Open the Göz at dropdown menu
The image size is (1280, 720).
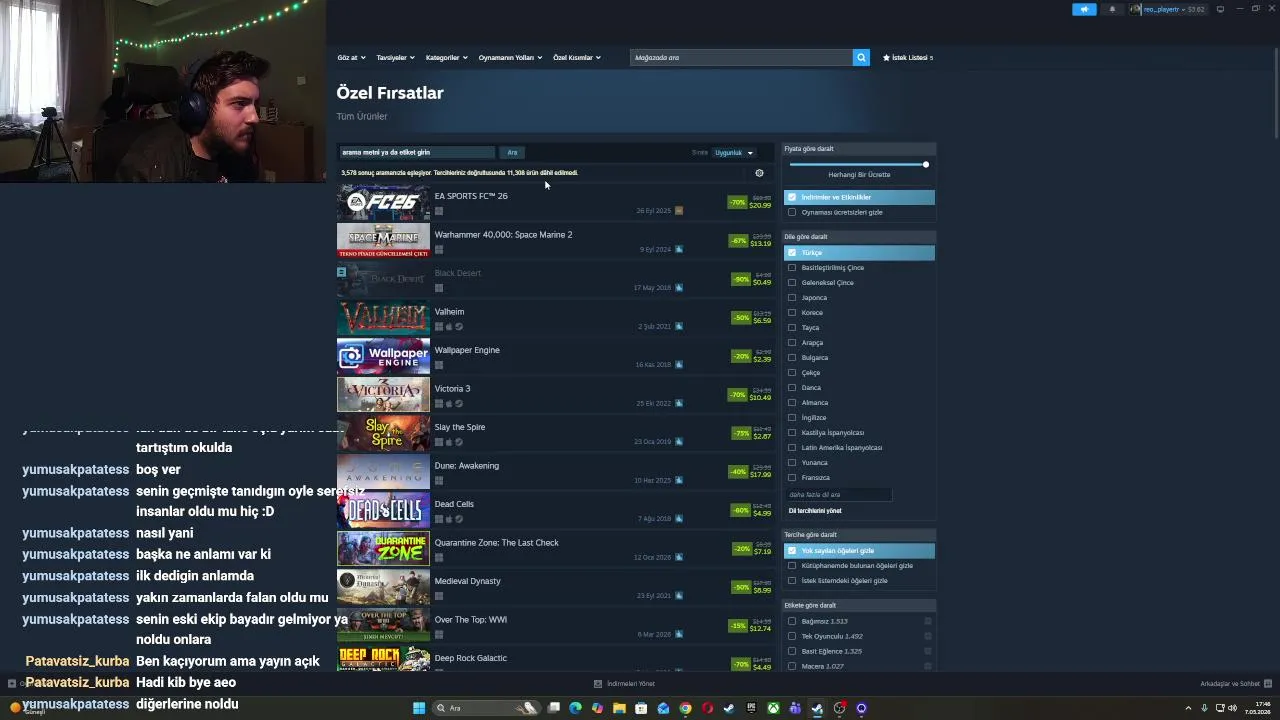point(351,58)
